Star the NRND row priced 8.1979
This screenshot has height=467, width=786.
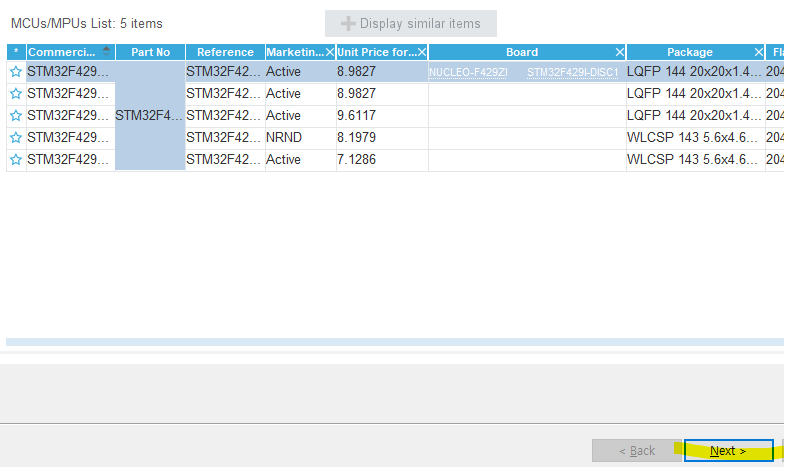click(16, 137)
